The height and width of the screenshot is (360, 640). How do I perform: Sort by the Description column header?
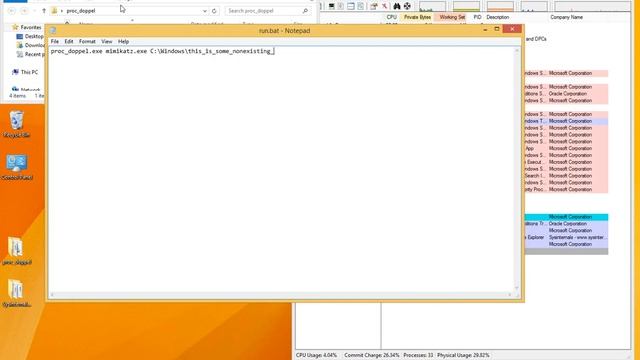(498, 17)
